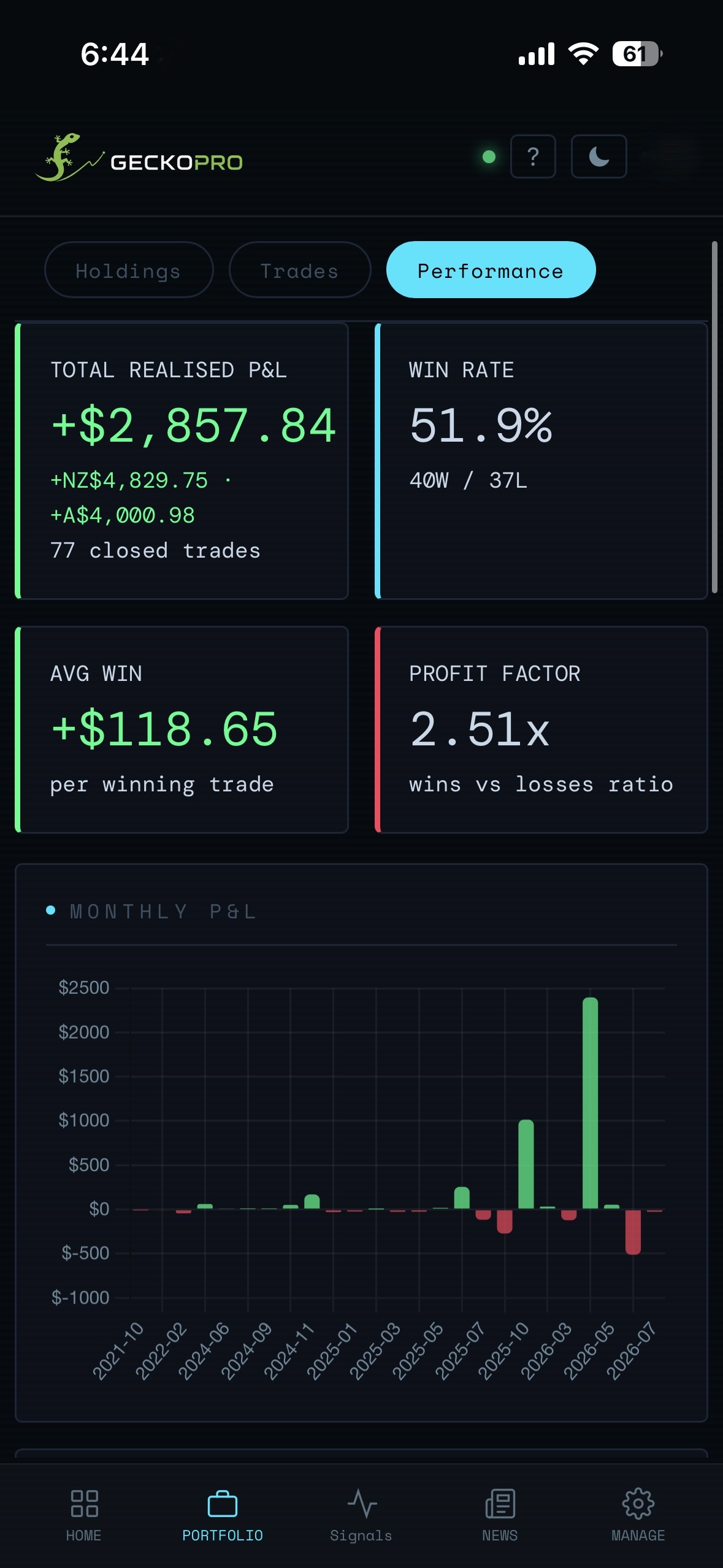The width and height of the screenshot is (723, 1568).
Task: Tap the Total Realised P&L card
Action: click(x=182, y=461)
